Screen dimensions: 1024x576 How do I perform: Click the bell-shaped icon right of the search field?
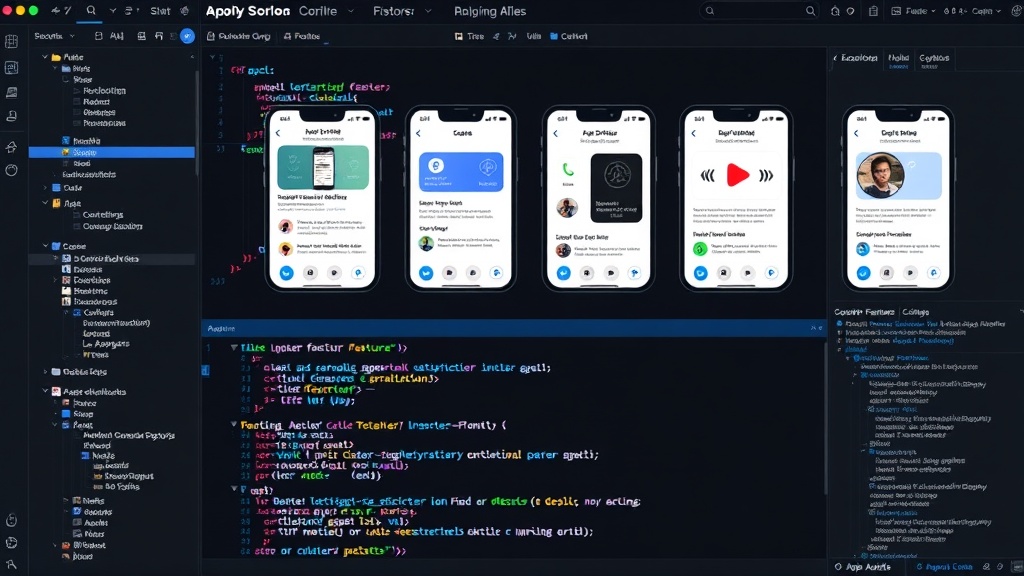point(835,11)
